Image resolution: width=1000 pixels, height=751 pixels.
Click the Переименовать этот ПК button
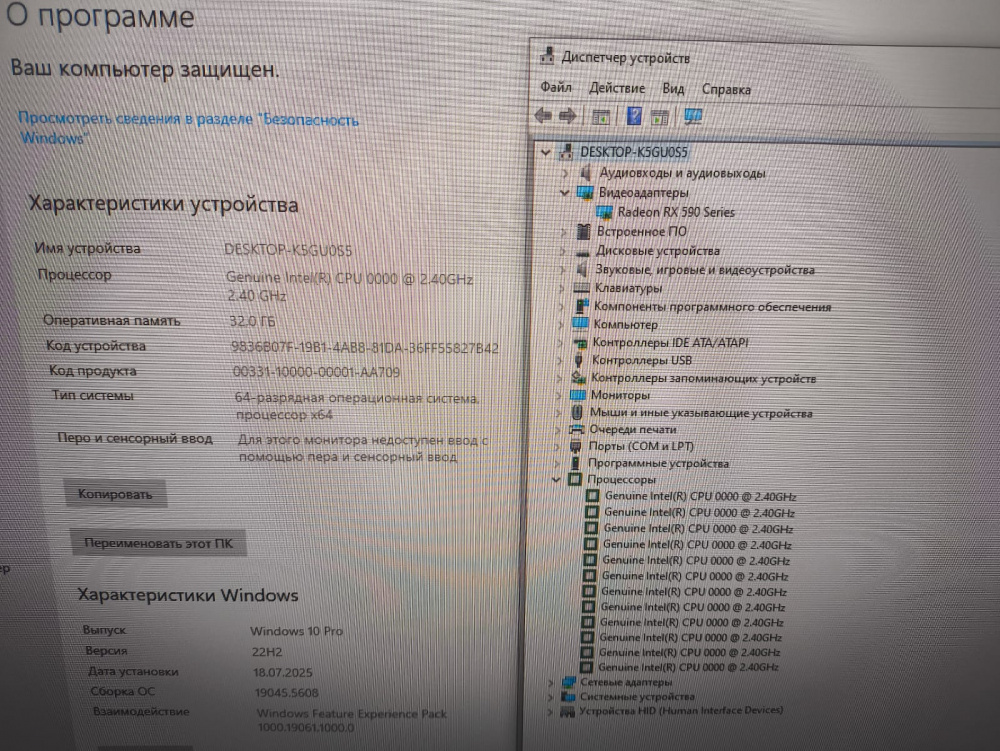[x=159, y=544]
